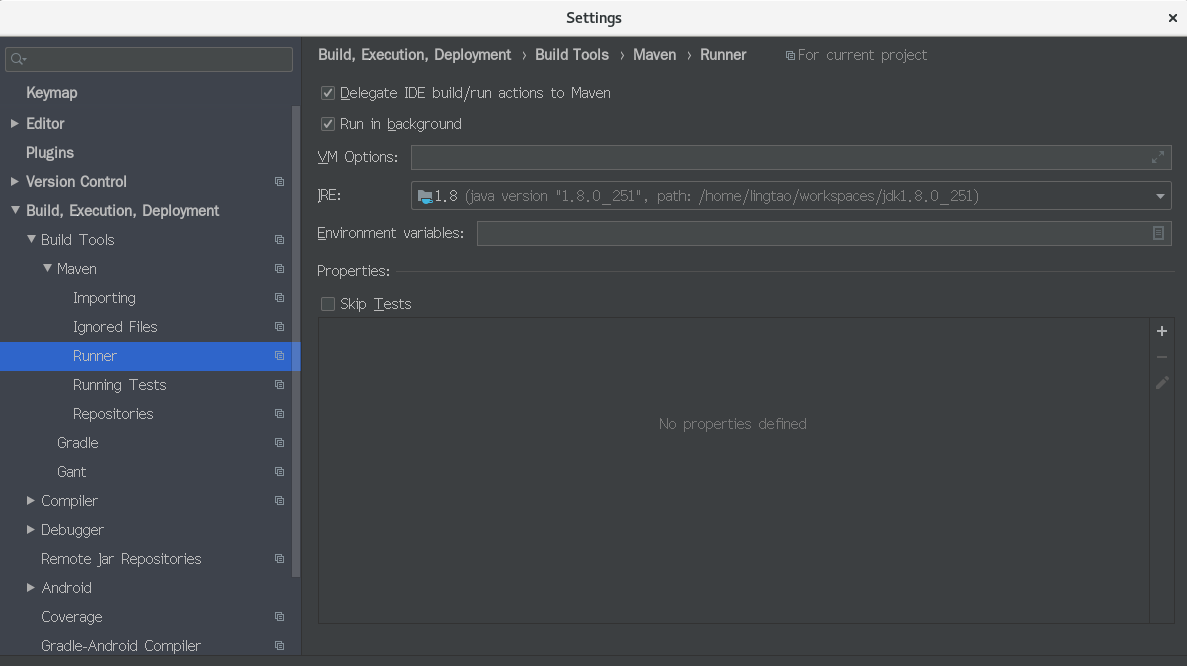Screen dimensions: 1187x666
Task: Select Repositories under Maven
Action: tap(113, 414)
